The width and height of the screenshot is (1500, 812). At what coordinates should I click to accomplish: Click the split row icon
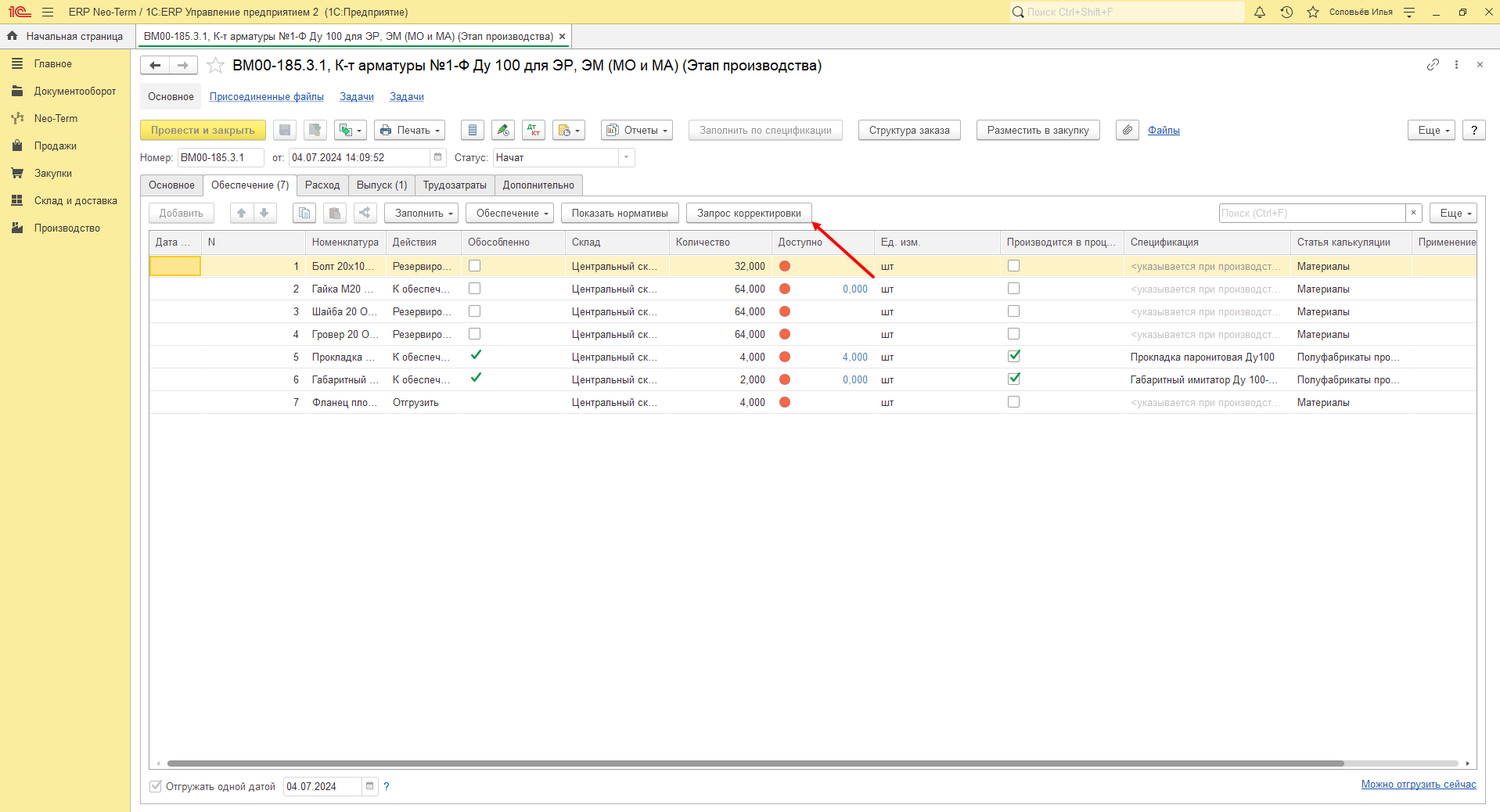[365, 213]
